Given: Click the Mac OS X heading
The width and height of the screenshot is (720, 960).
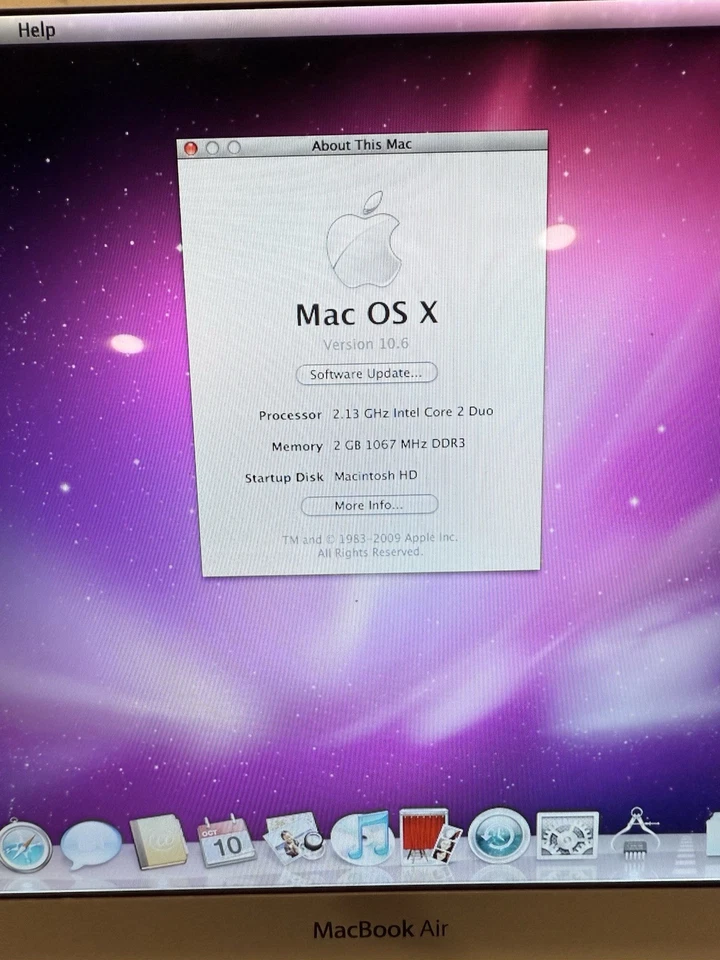Looking at the screenshot, I should tap(367, 314).
